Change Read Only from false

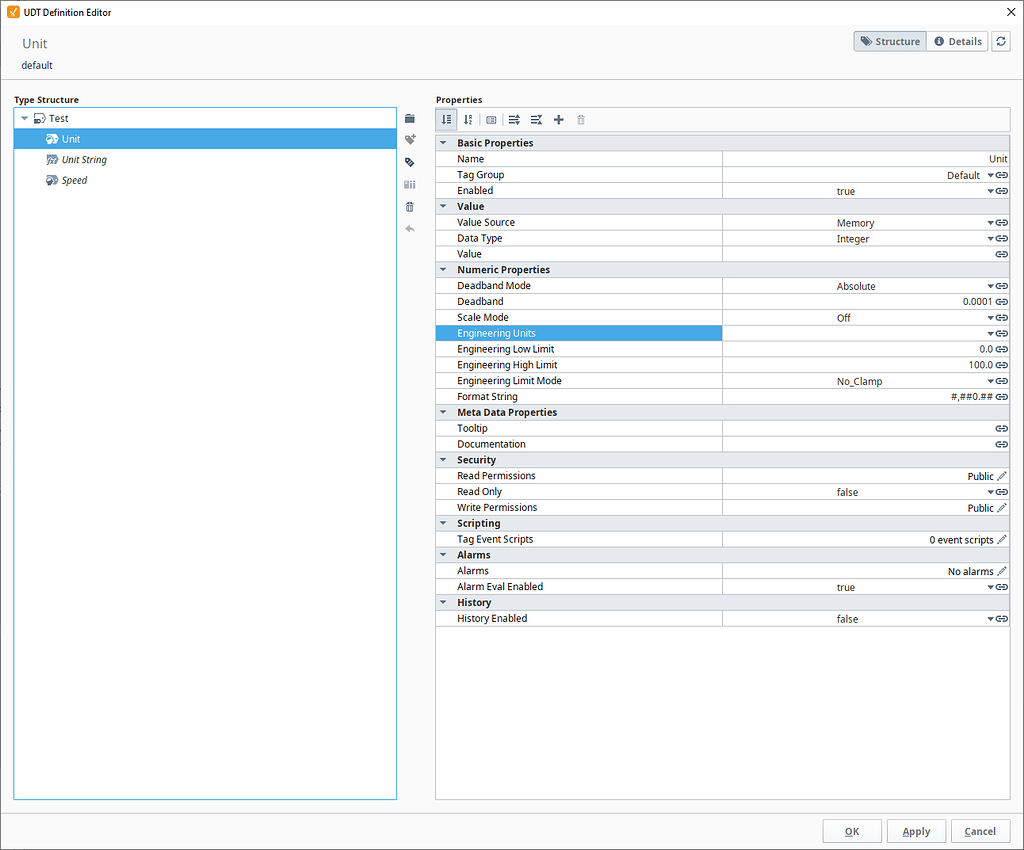click(x=988, y=491)
